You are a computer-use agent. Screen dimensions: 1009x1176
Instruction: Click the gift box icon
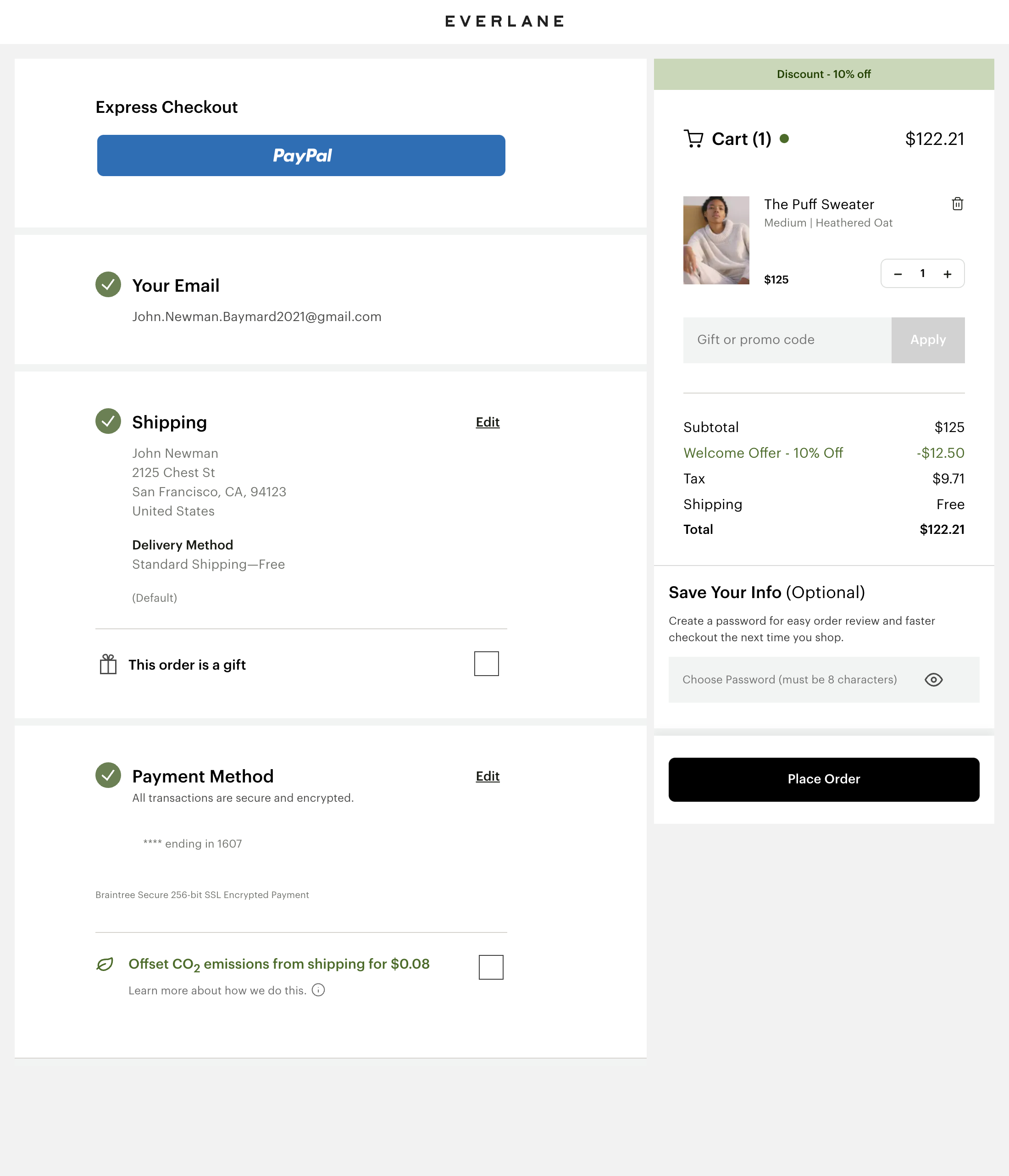tap(108, 663)
